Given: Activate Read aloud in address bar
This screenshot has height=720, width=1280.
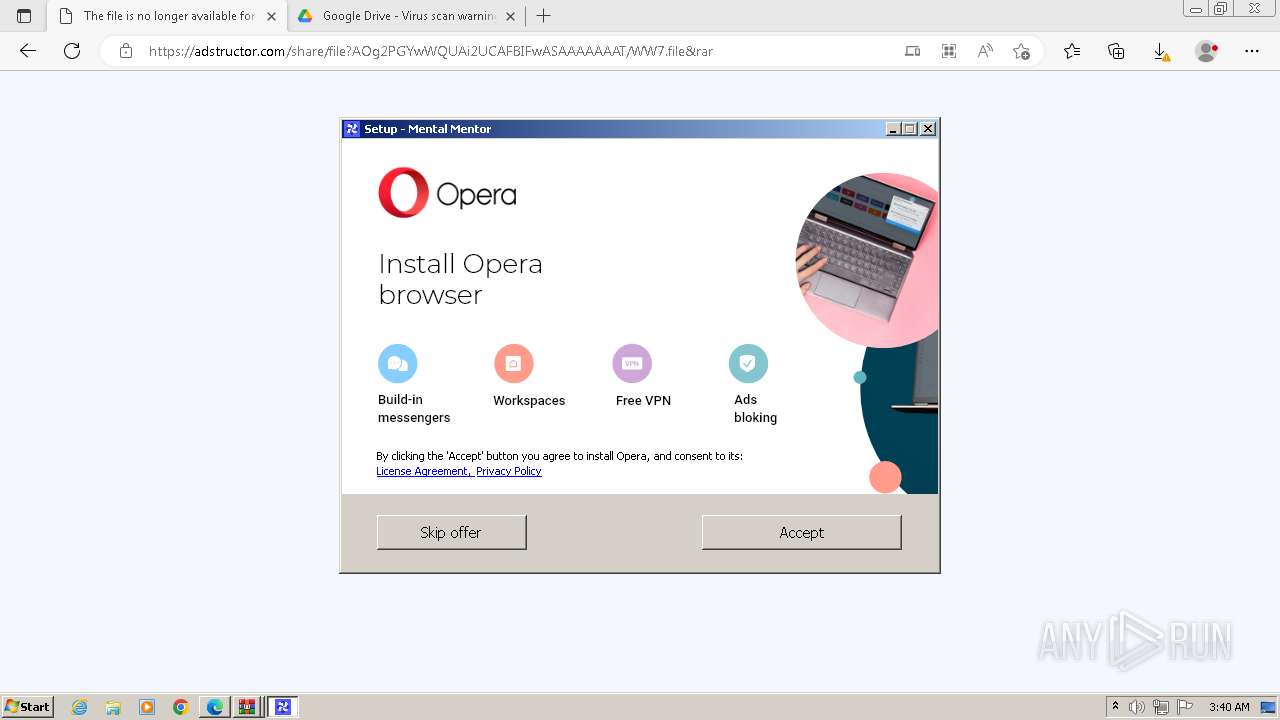Looking at the screenshot, I should coord(985,51).
